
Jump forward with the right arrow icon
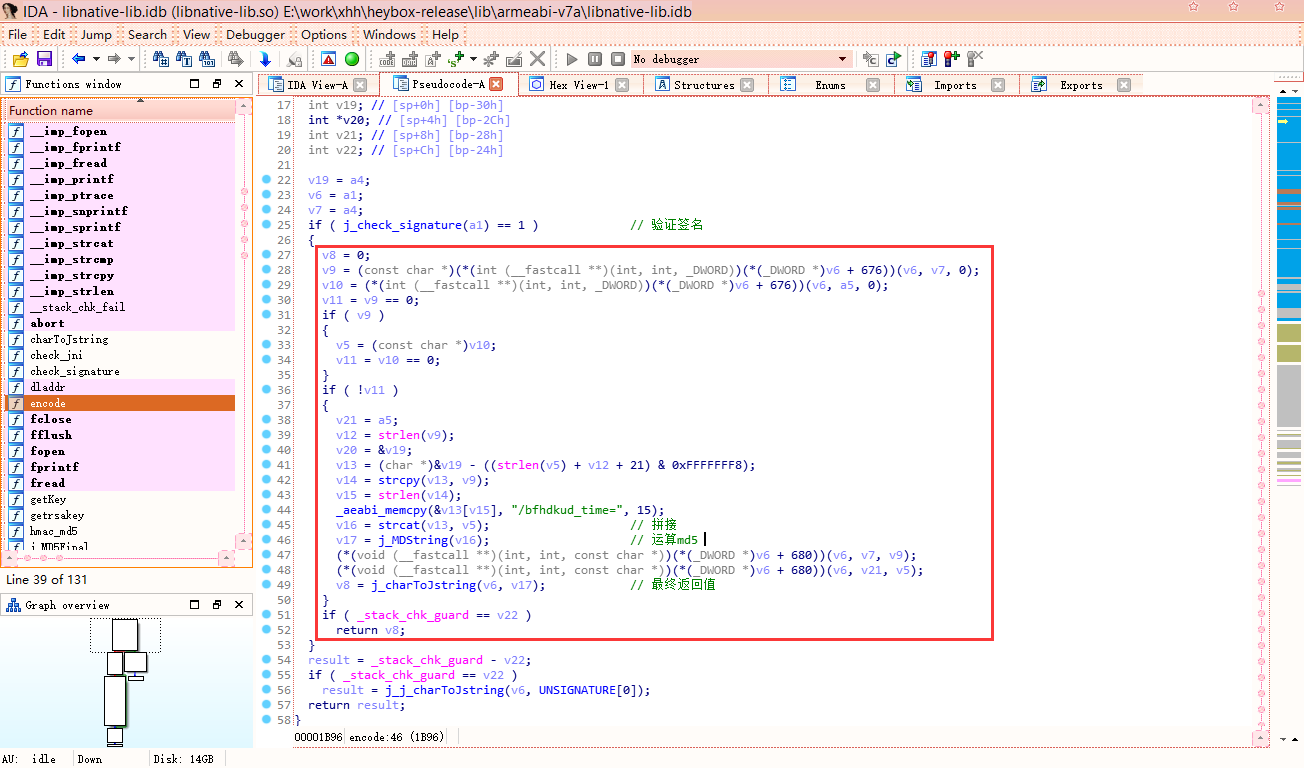115,60
